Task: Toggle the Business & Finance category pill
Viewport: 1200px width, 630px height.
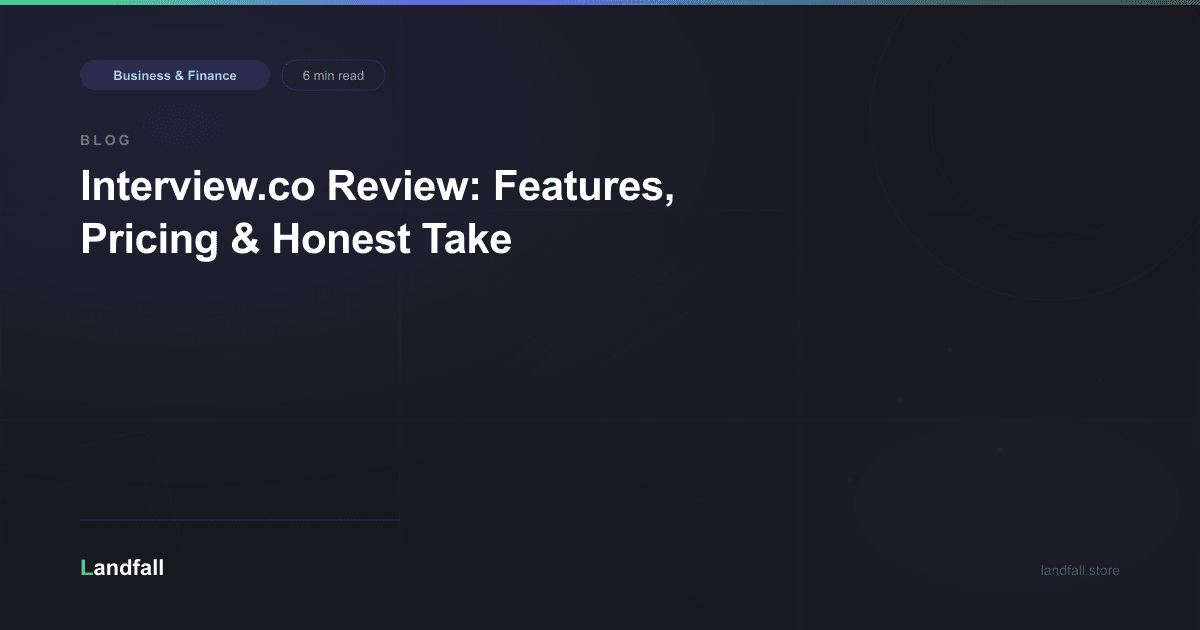Action: coord(175,74)
